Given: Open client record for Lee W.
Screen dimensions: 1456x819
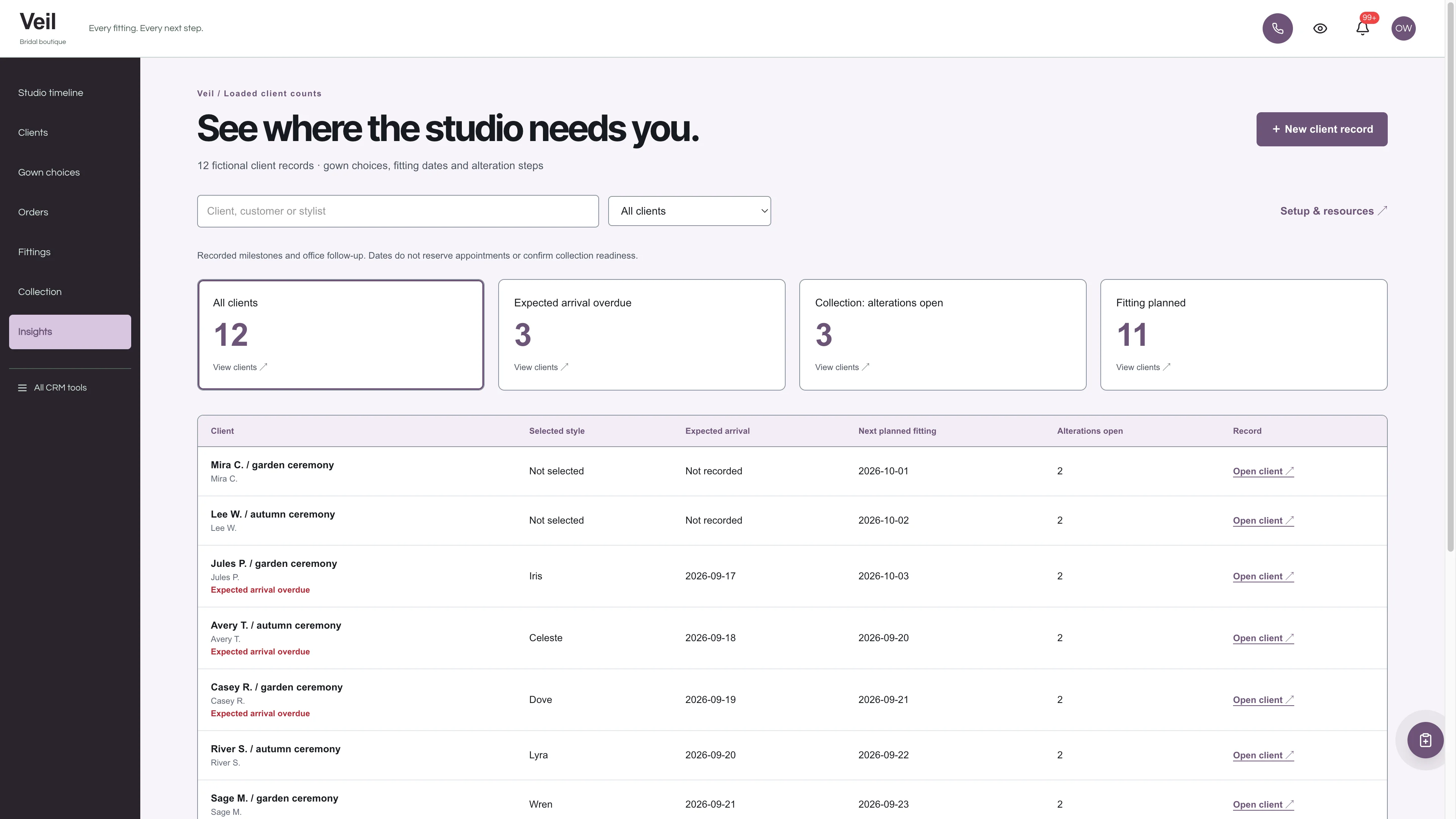Looking at the screenshot, I should coord(1263,521).
